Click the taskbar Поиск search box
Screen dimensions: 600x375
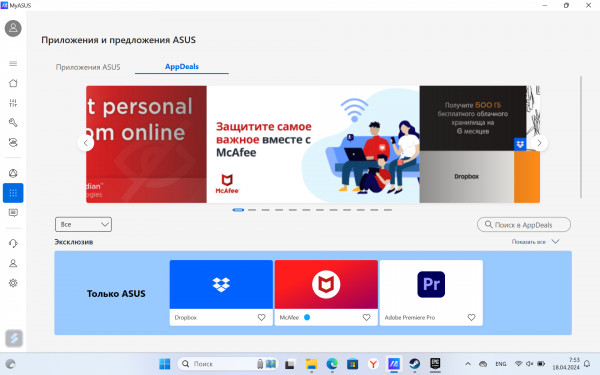pyautogui.click(x=228, y=364)
